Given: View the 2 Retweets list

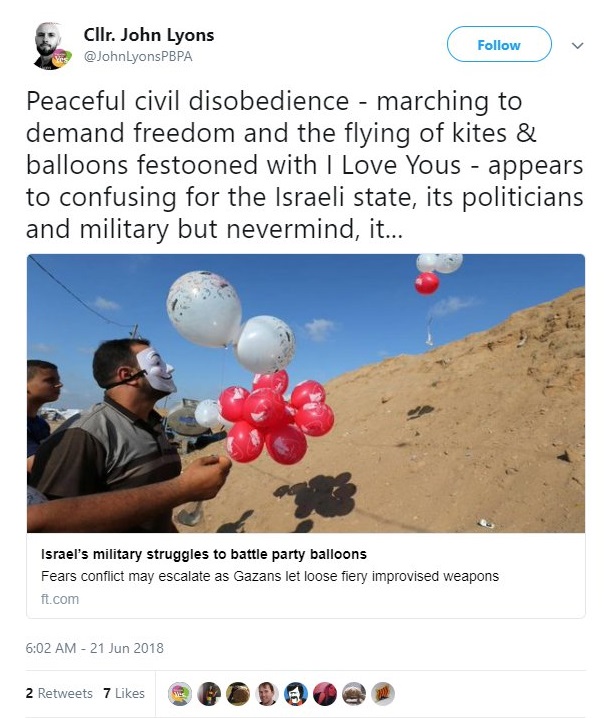Looking at the screenshot, I should pos(59,693).
